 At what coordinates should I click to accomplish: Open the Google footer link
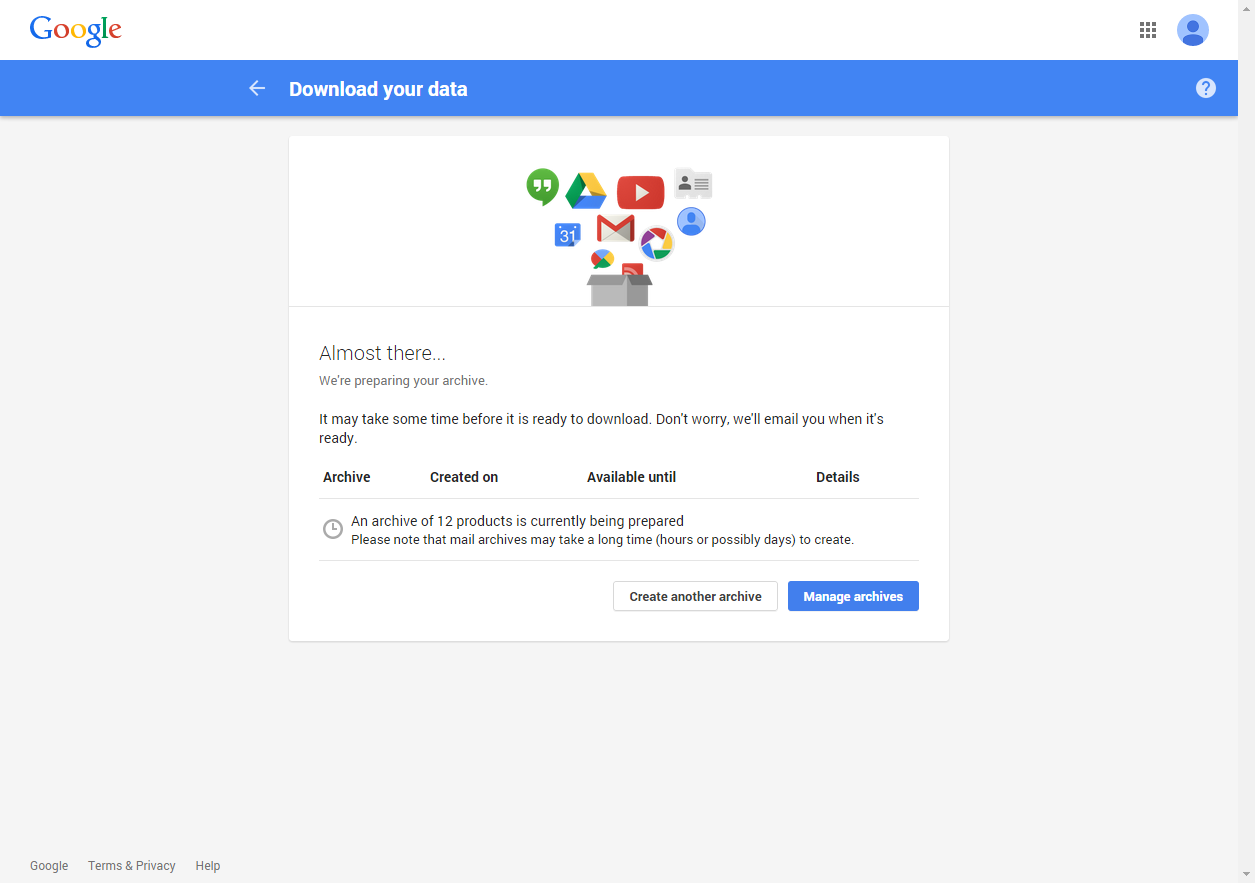pyautogui.click(x=49, y=866)
